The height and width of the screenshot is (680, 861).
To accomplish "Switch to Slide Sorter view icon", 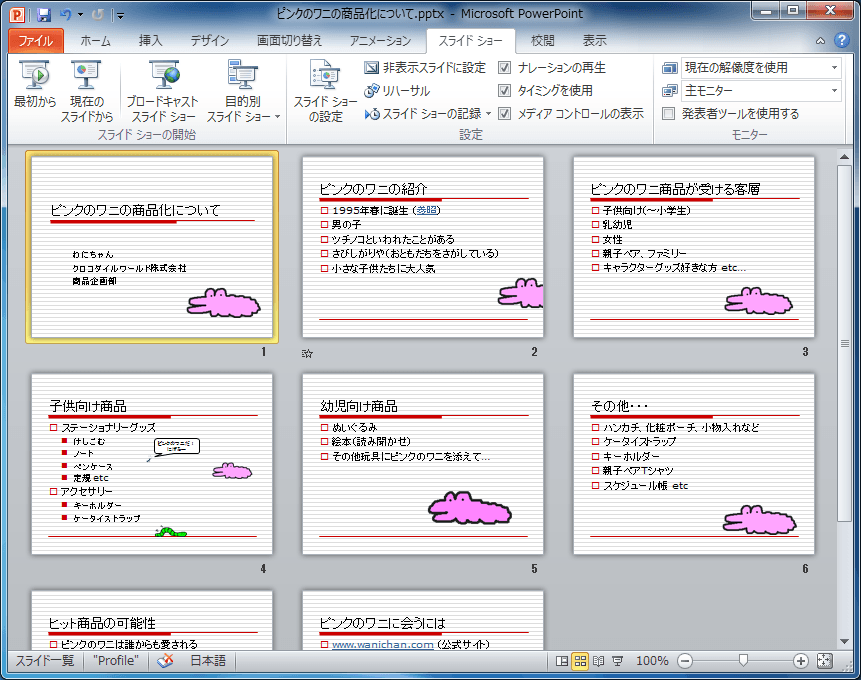I will tap(580, 661).
